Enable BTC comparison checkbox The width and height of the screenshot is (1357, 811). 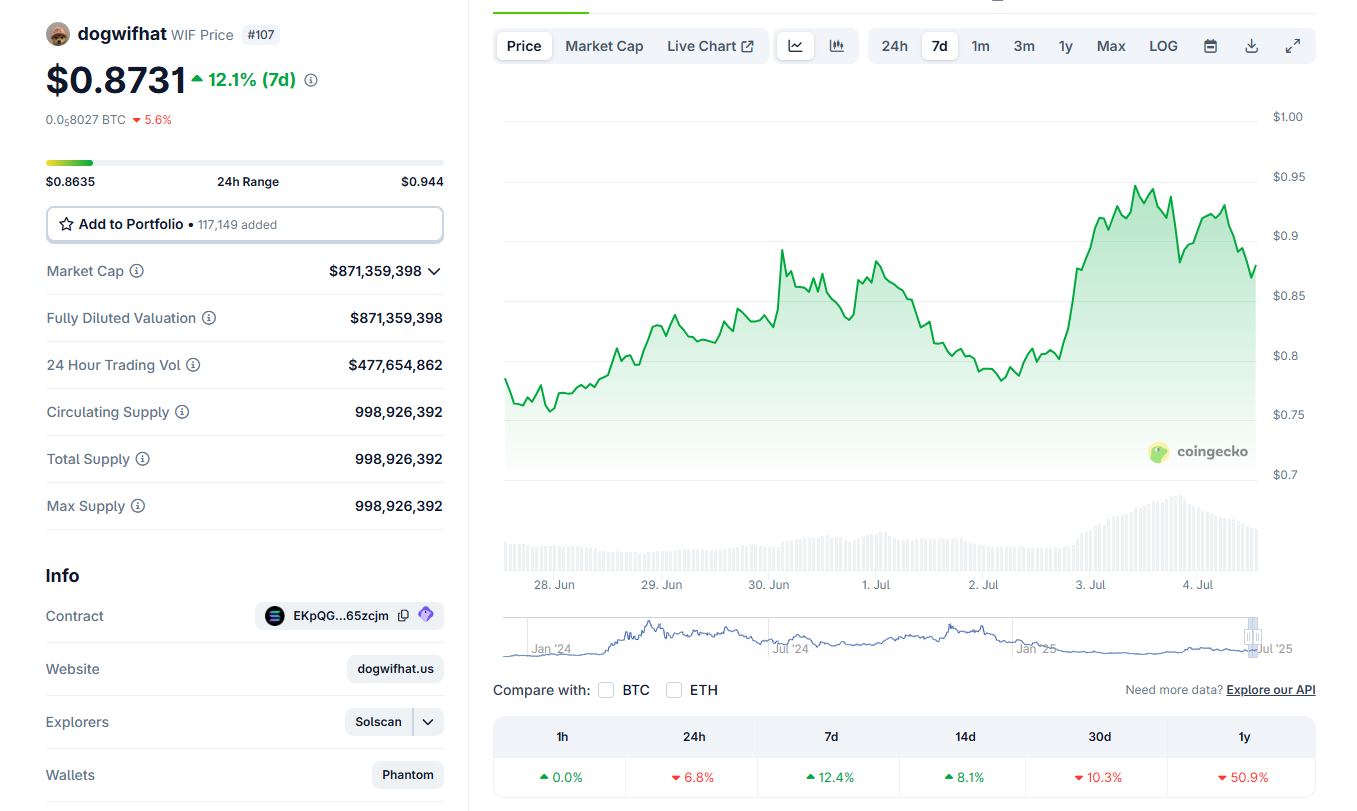[x=606, y=690]
